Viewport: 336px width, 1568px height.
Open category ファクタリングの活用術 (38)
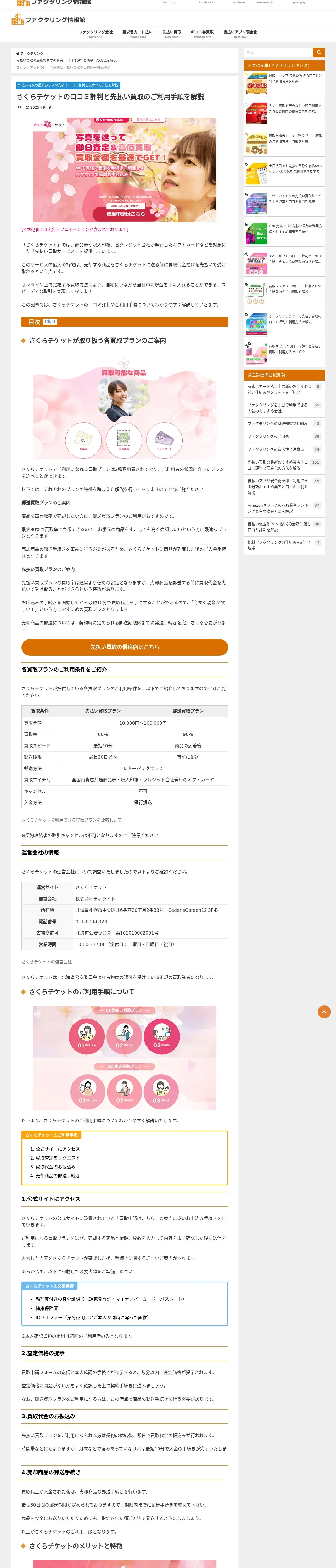284,436
